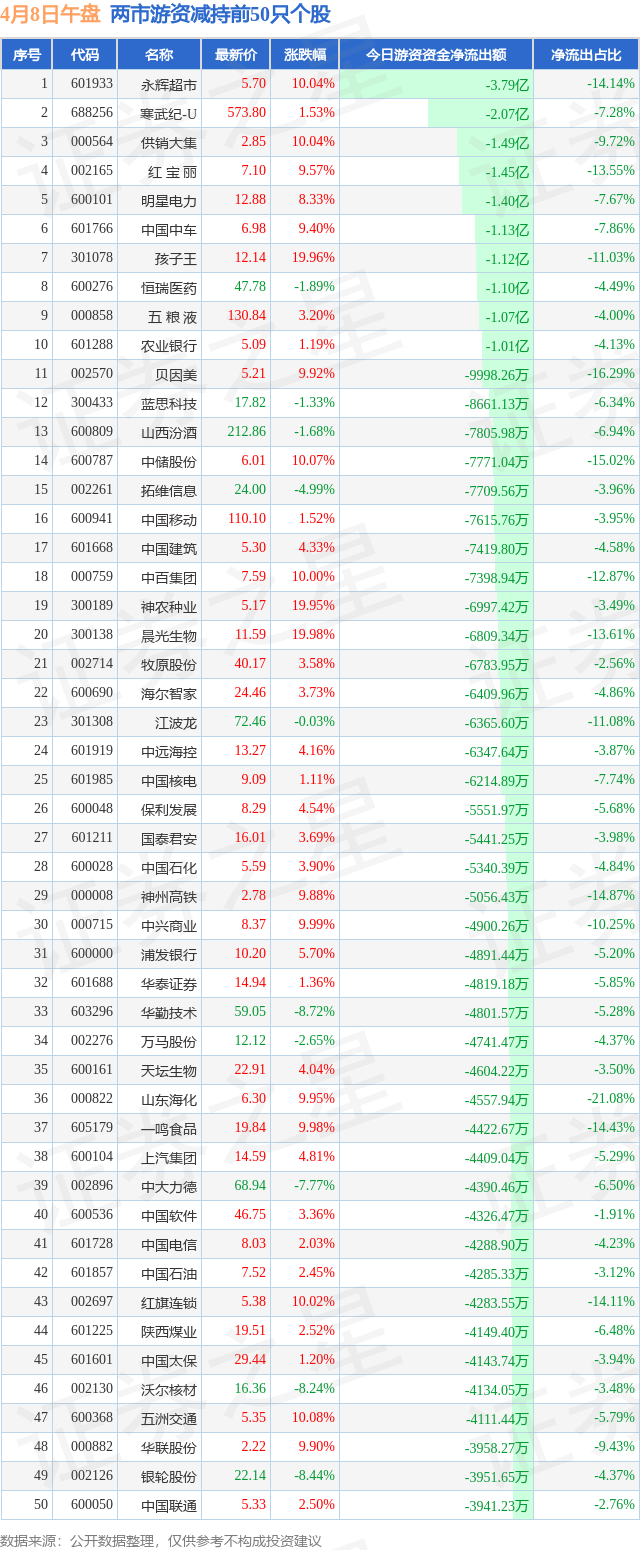Select stock name 蓝思科技
Image resolution: width=640 pixels, height=1550 pixels.
coord(170,404)
